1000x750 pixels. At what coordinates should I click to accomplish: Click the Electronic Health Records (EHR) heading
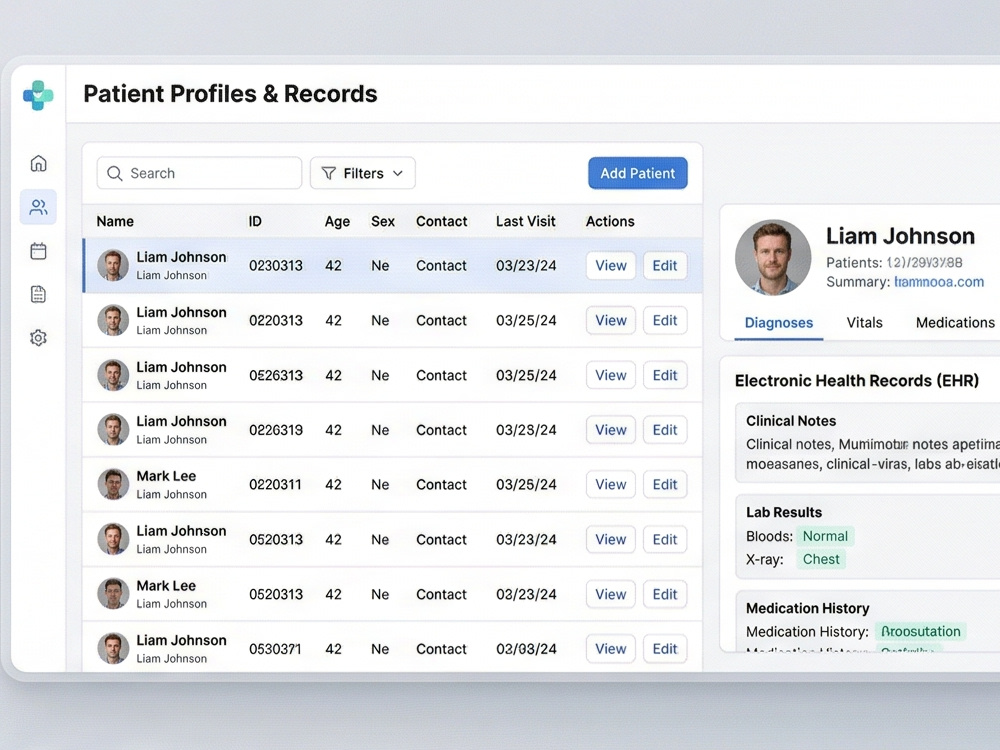click(x=857, y=381)
